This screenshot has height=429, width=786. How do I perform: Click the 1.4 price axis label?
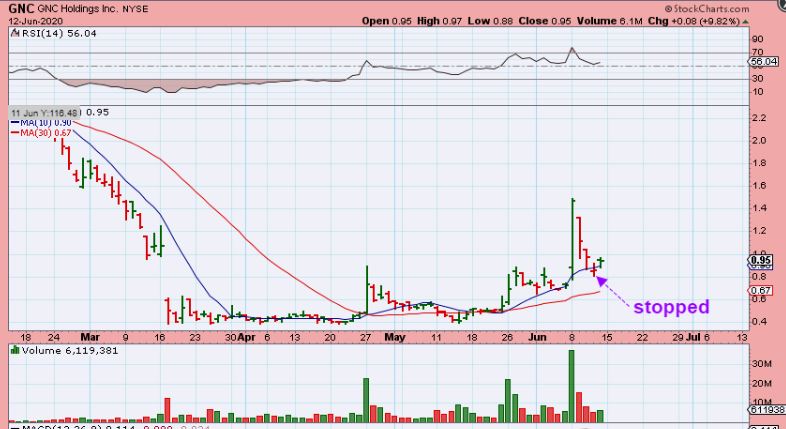[759, 208]
